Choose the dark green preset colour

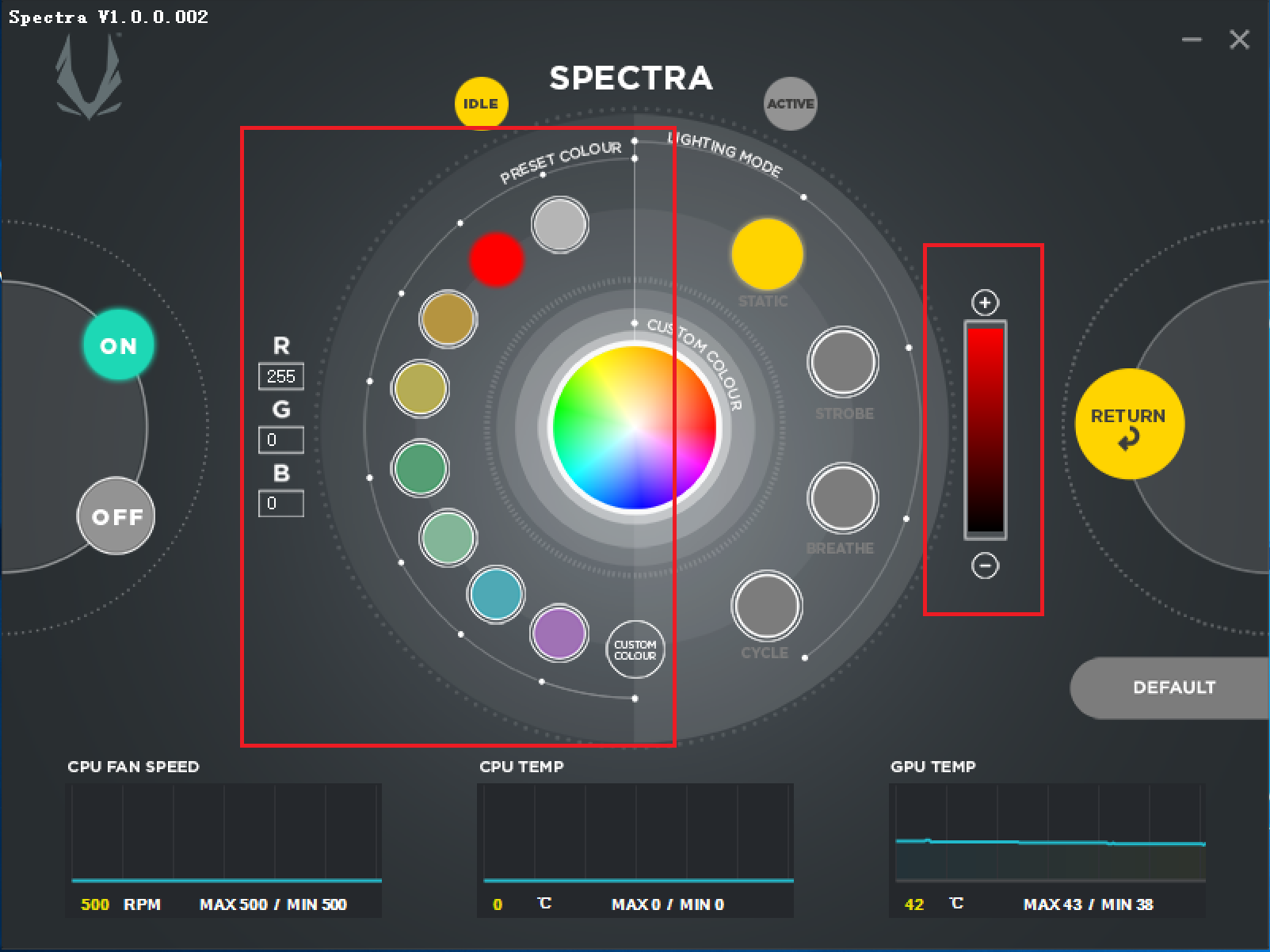point(420,468)
